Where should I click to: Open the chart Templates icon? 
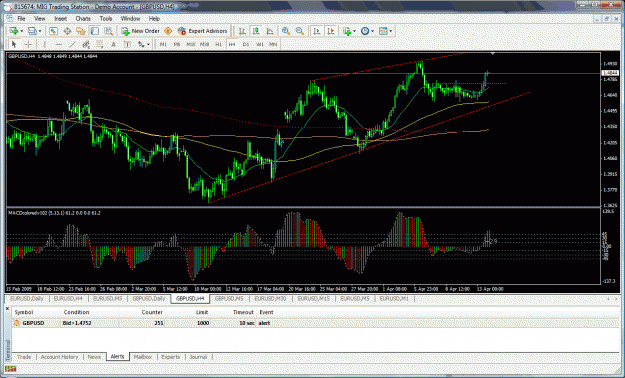point(383,31)
